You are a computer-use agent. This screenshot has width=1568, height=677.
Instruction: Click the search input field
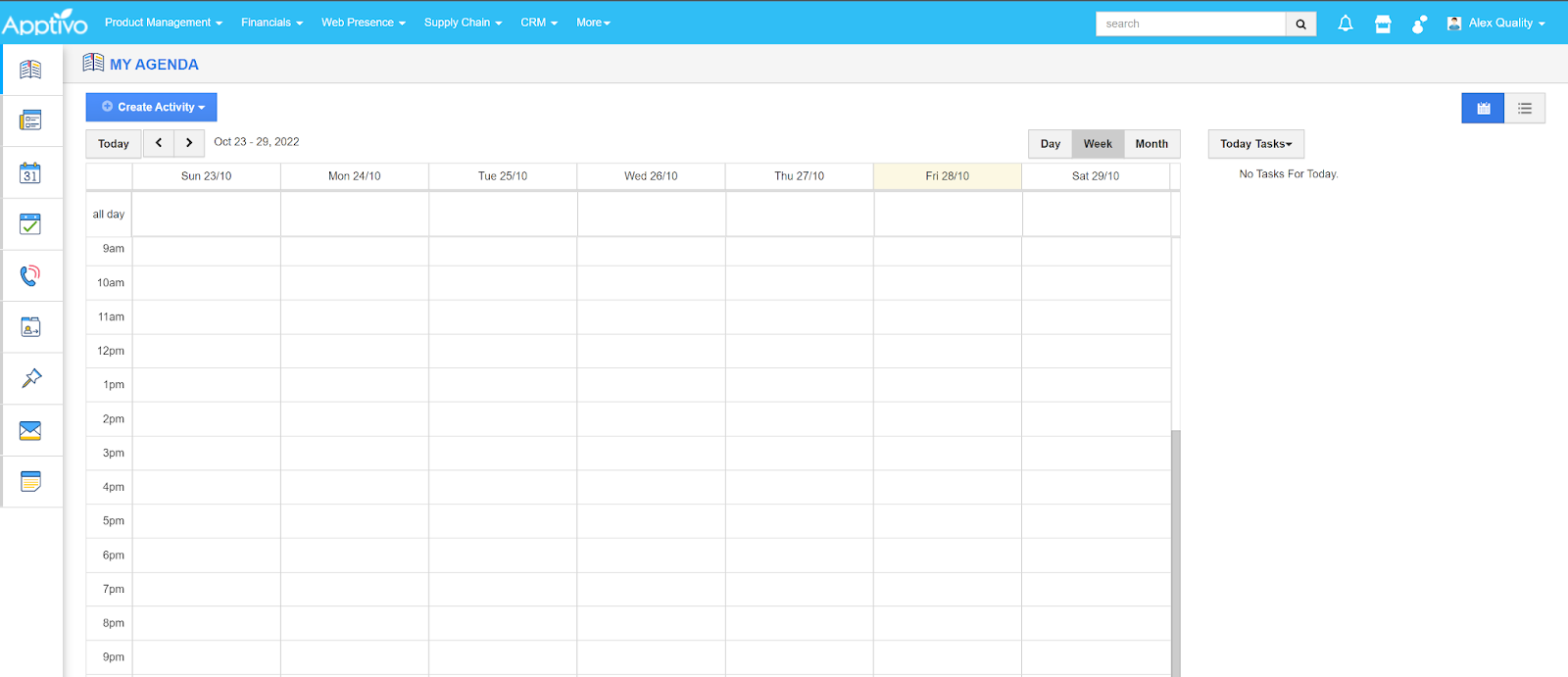pyautogui.click(x=1190, y=24)
